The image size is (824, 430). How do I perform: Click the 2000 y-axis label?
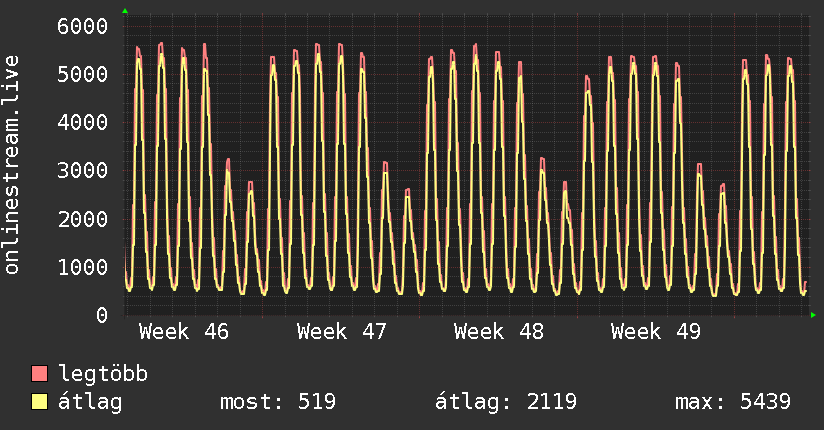point(81,218)
